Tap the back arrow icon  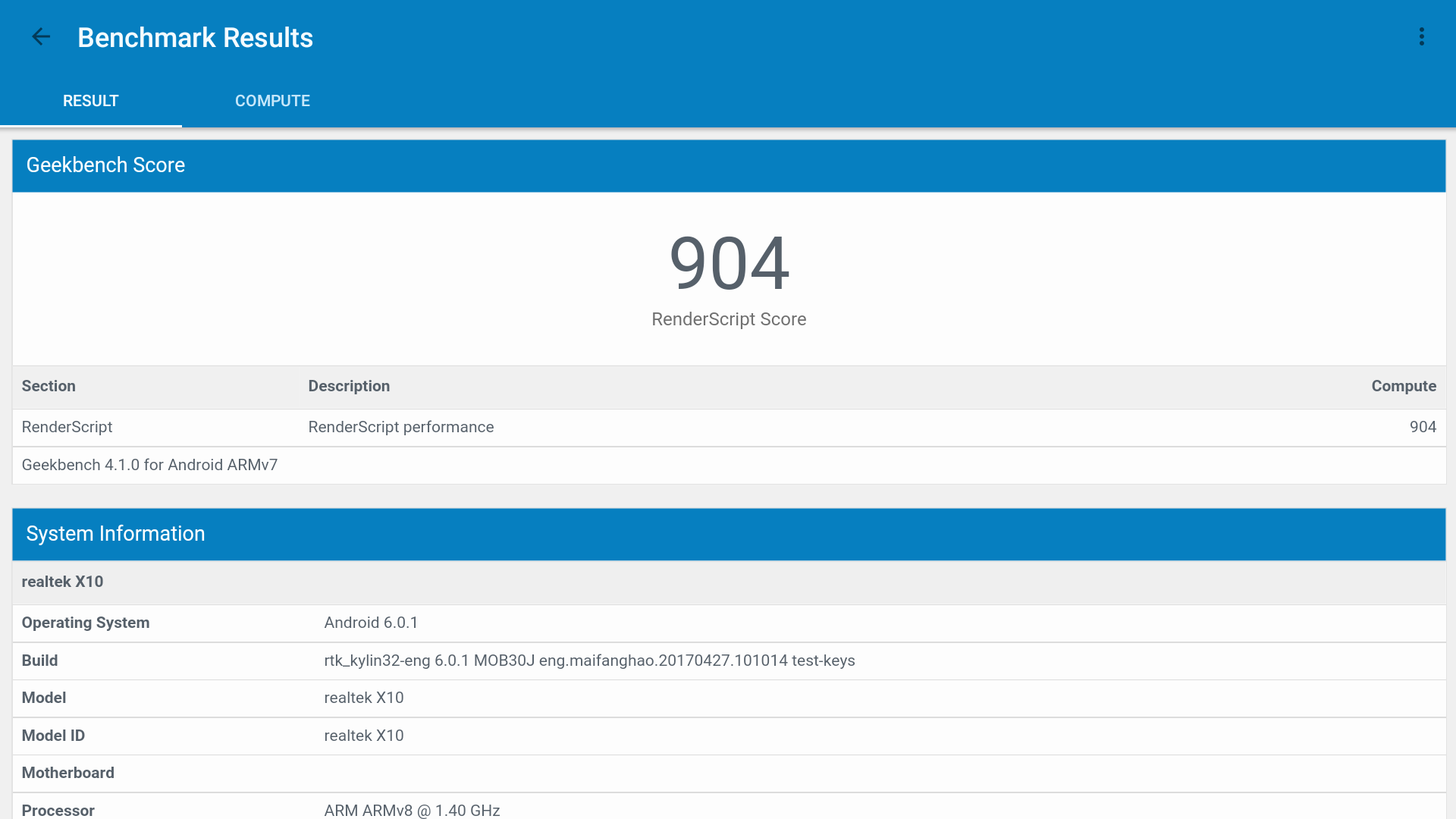[41, 36]
